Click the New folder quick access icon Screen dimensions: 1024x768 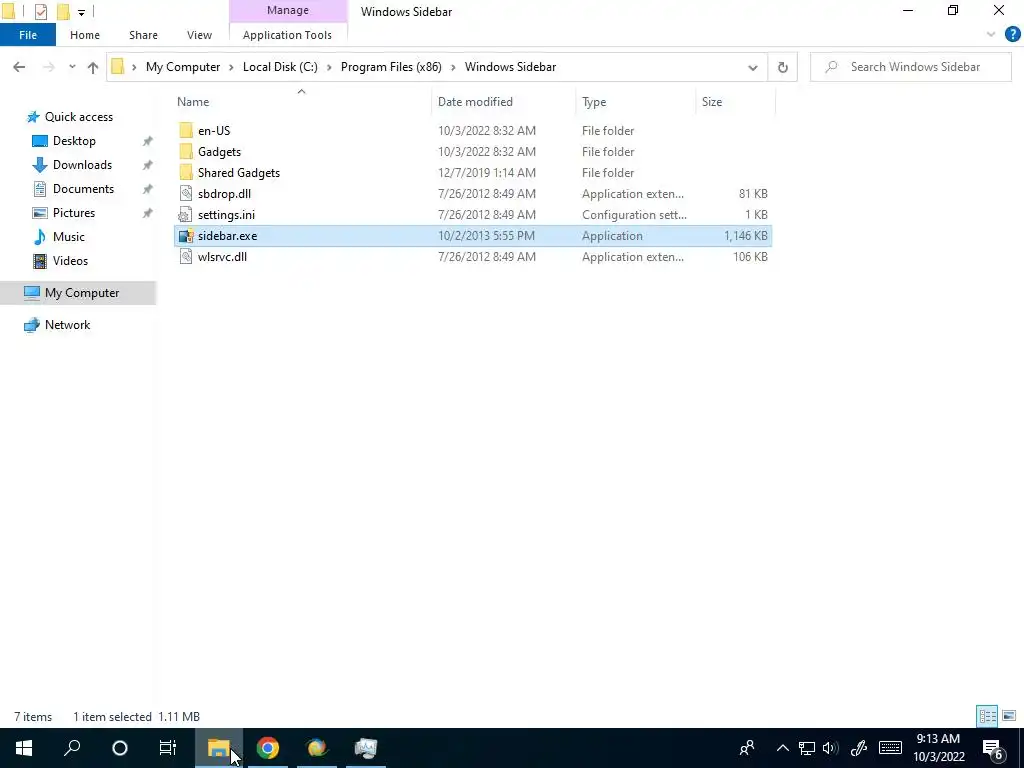tap(63, 11)
